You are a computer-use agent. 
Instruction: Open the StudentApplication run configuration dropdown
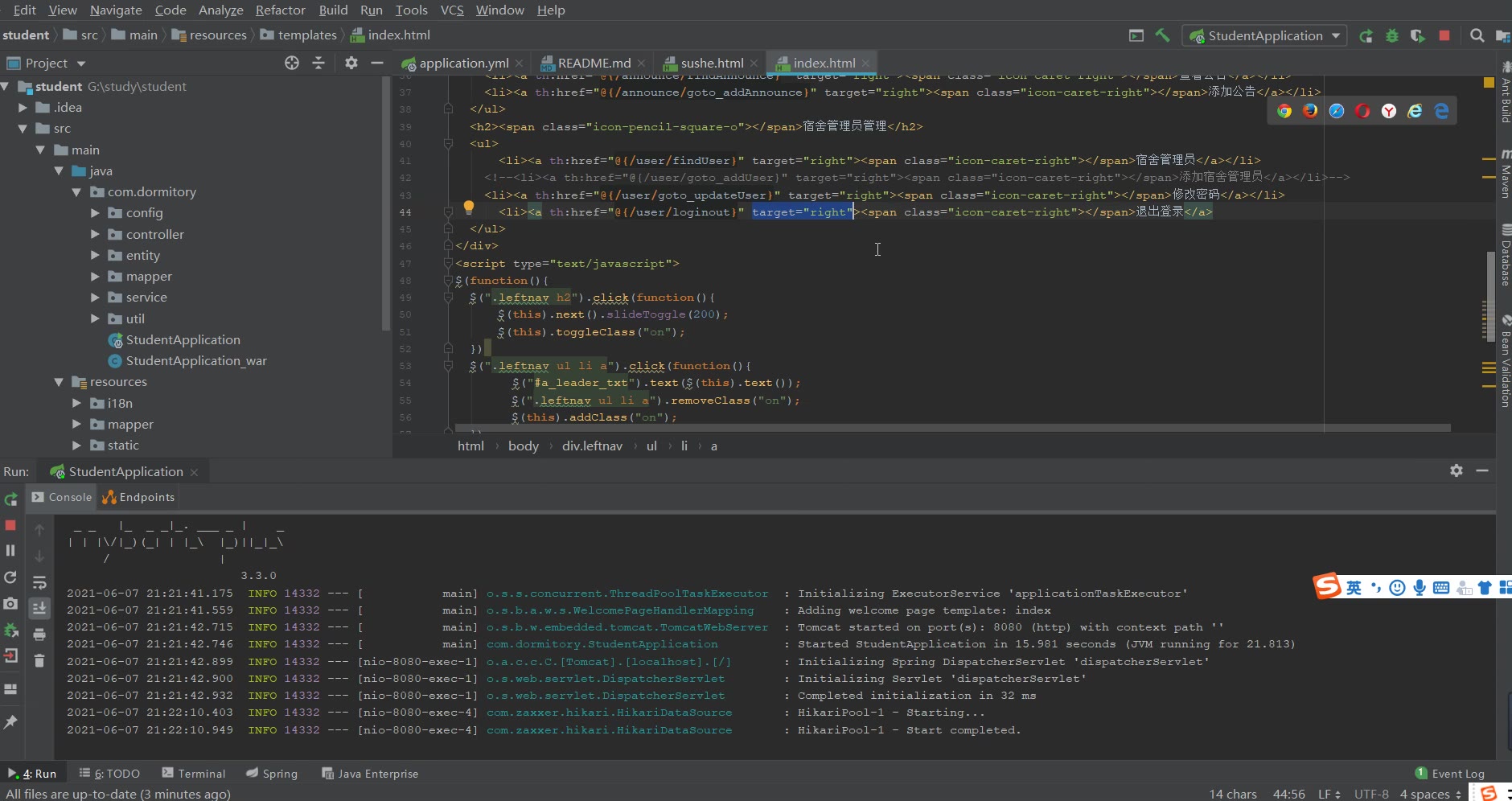click(x=1266, y=35)
